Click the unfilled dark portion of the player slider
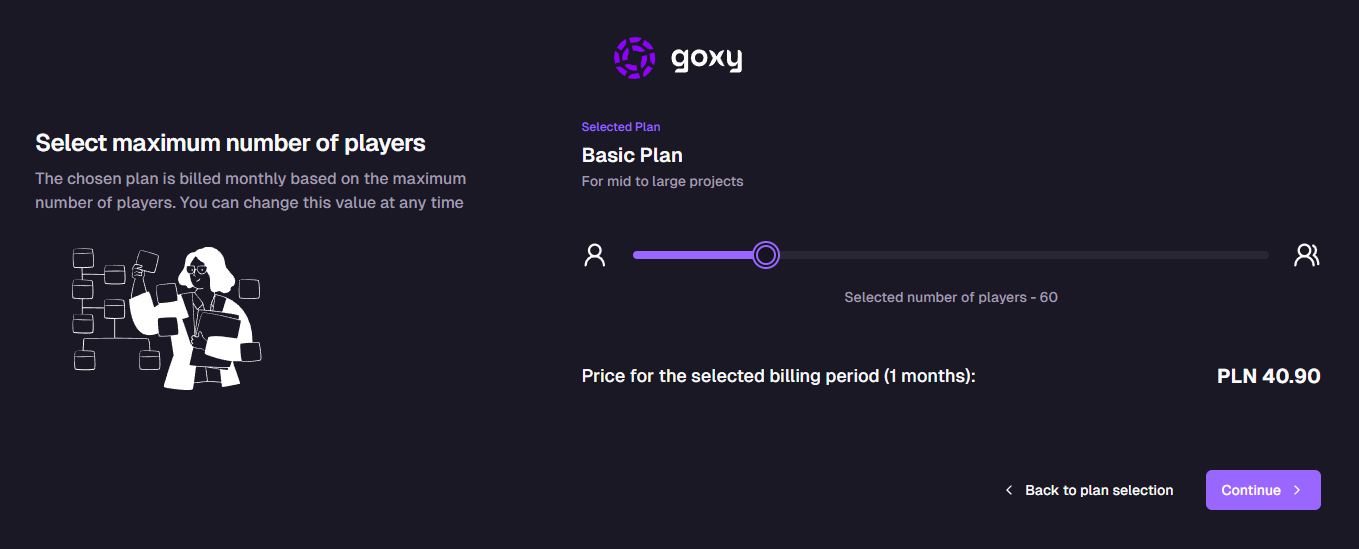This screenshot has height=549, width=1359. (x=1020, y=255)
